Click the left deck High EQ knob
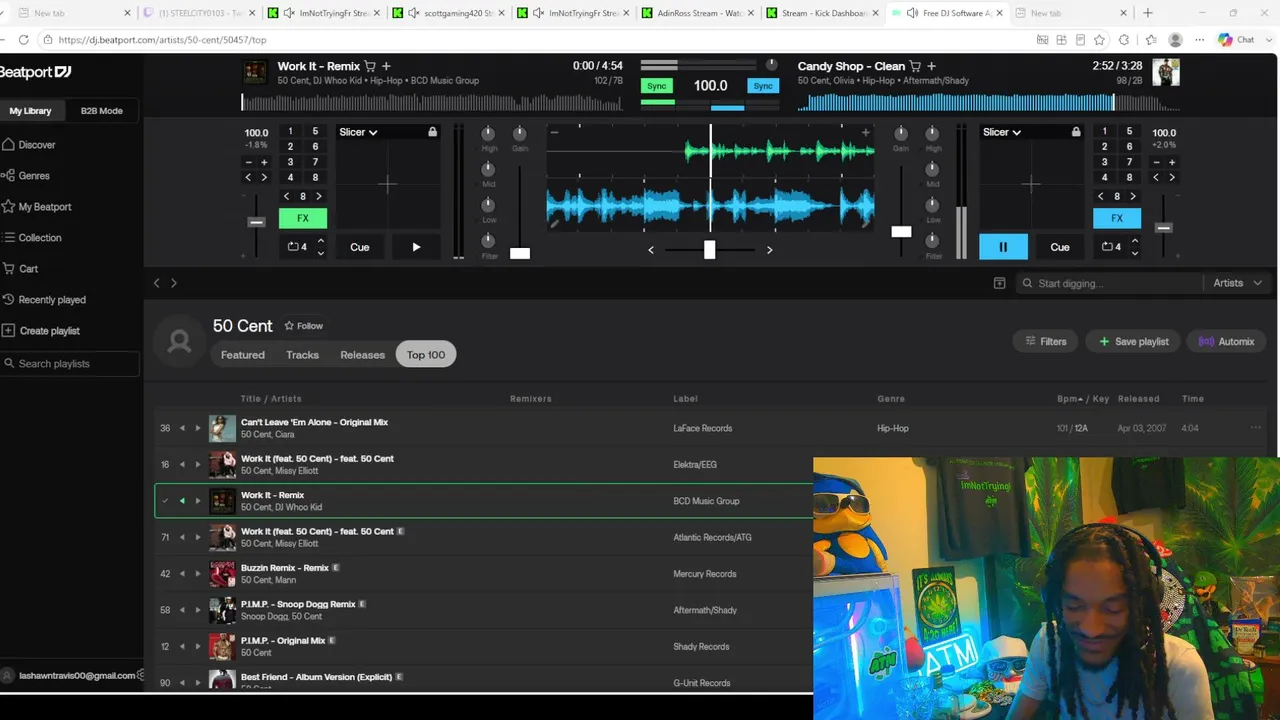The image size is (1280, 720). tap(488, 133)
